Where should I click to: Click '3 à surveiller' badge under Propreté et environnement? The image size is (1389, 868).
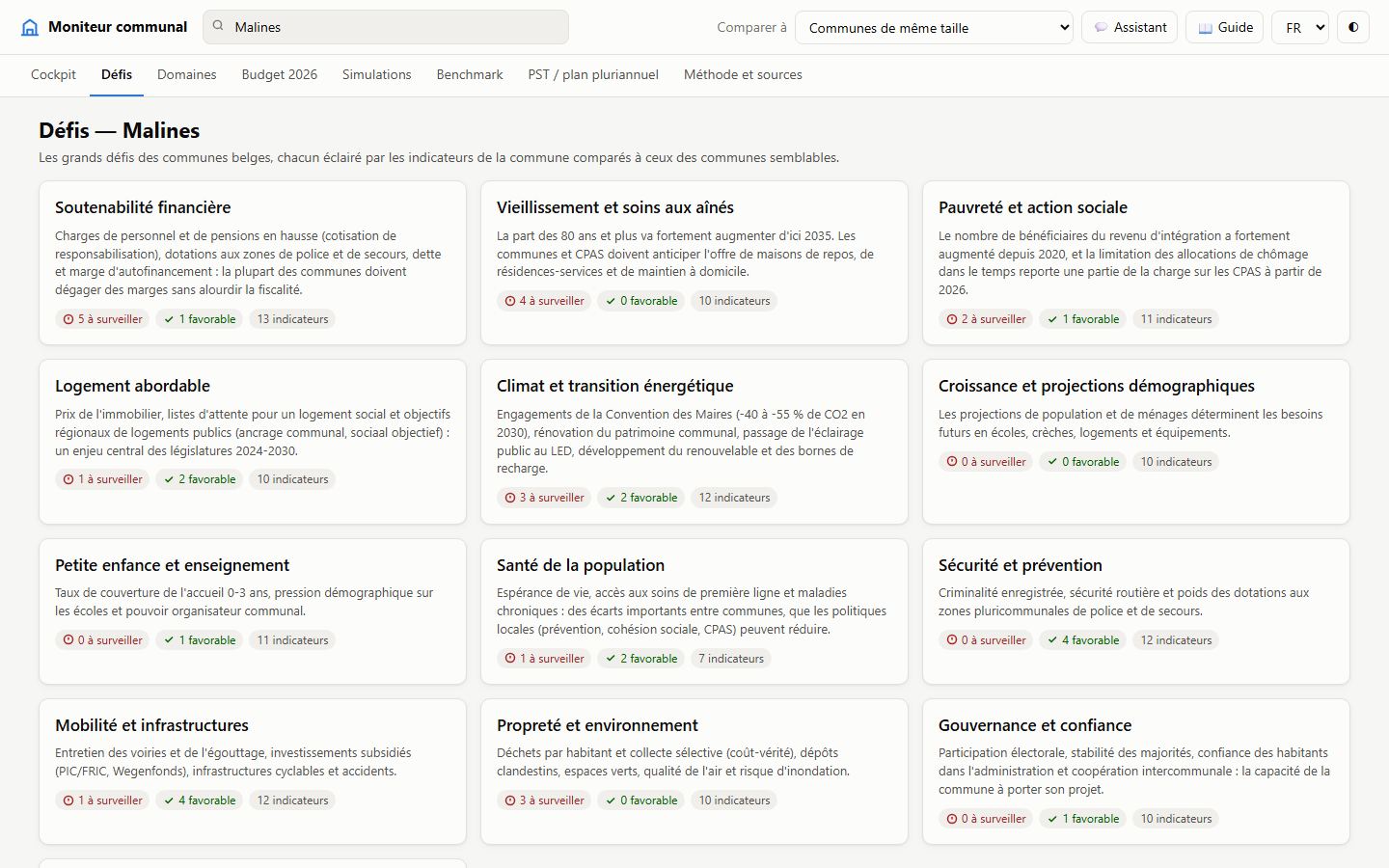[x=544, y=800]
